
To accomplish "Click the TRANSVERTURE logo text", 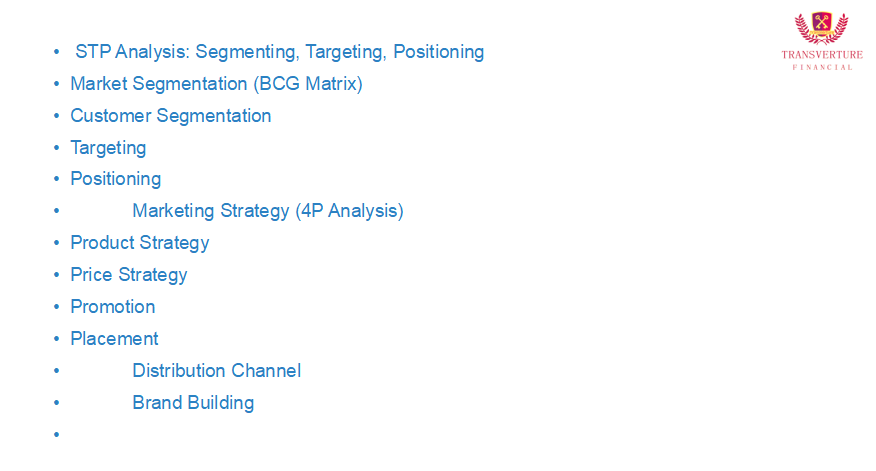I will click(x=822, y=55).
